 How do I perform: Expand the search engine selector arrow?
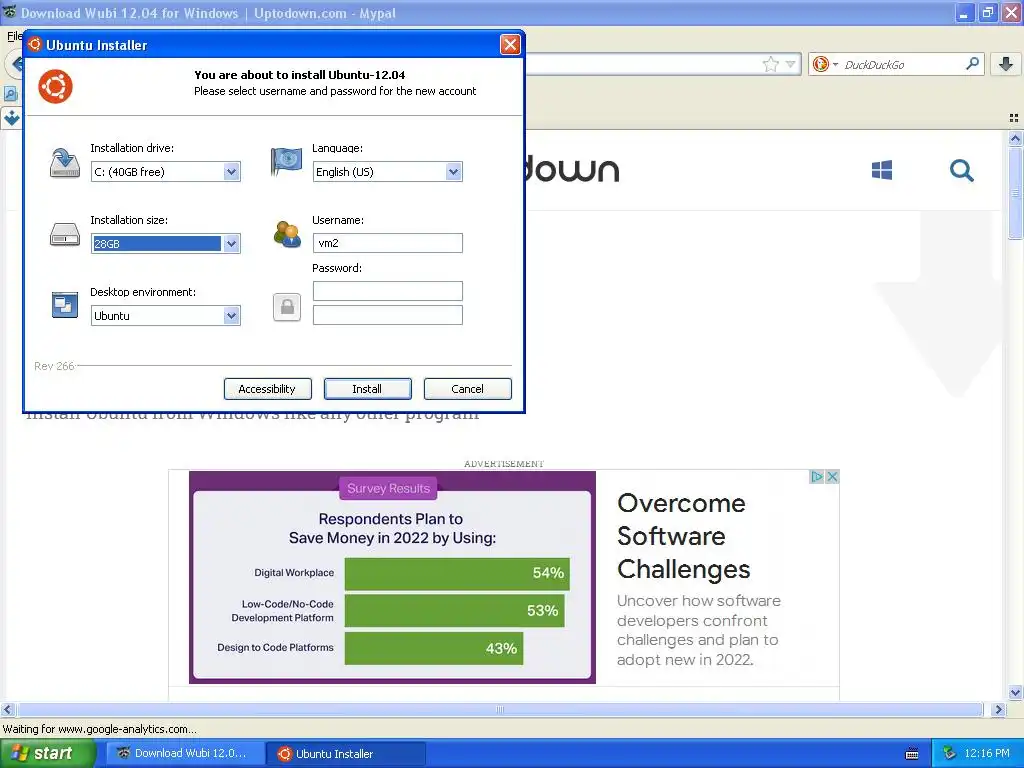coord(835,65)
